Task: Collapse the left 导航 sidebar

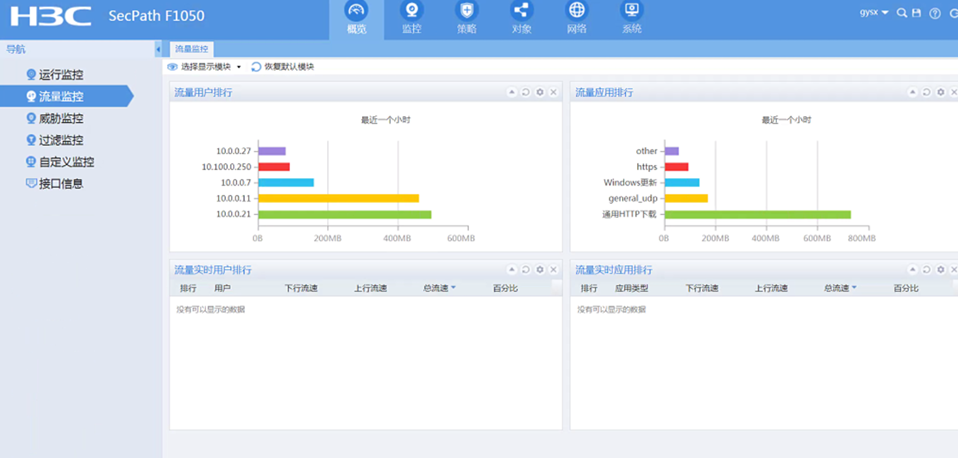Action: (x=158, y=49)
